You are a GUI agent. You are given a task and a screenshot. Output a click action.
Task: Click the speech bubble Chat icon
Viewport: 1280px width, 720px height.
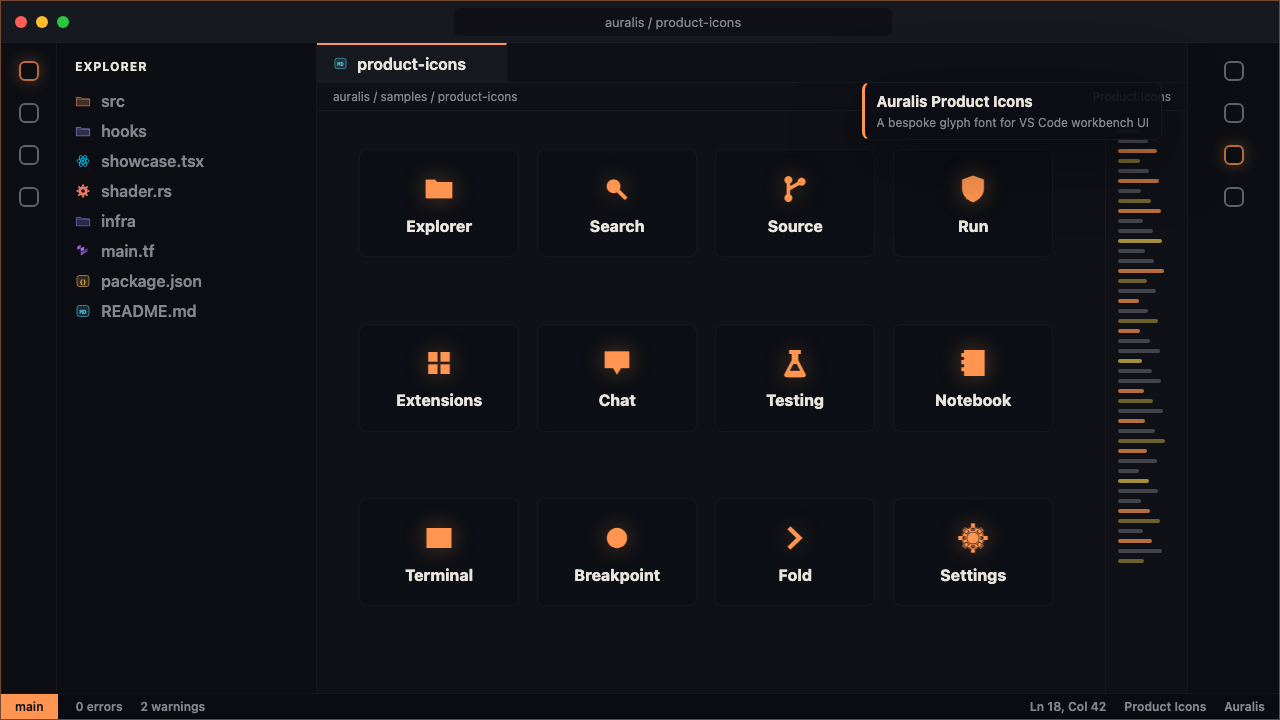(x=617, y=363)
